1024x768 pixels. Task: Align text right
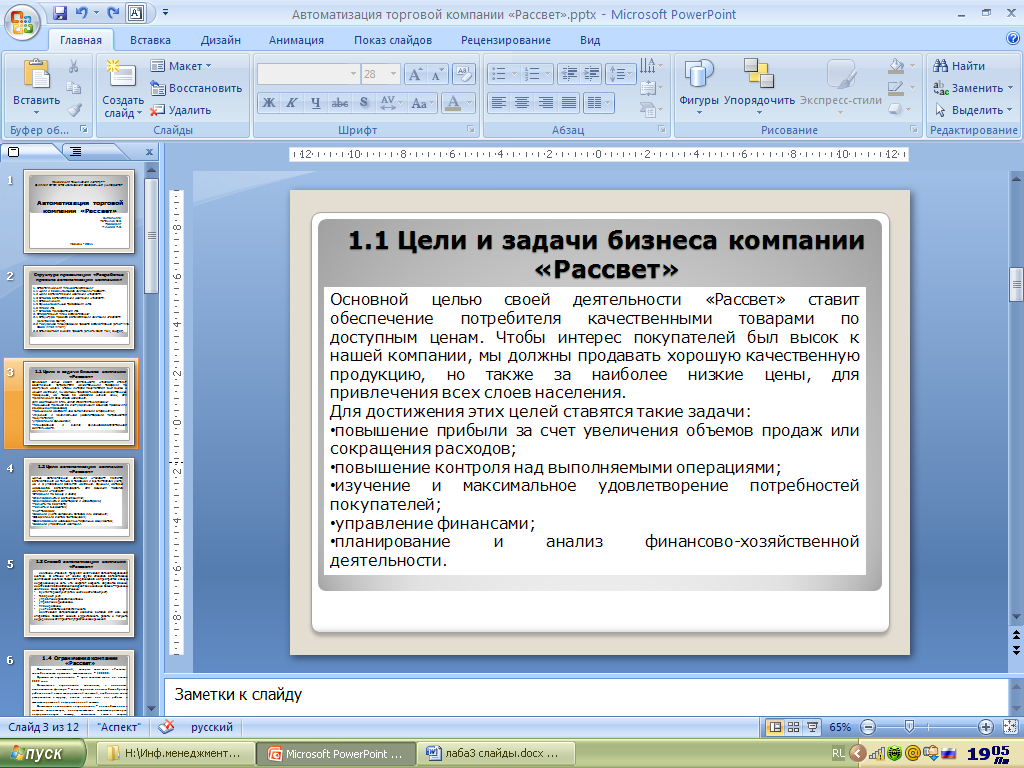(545, 103)
